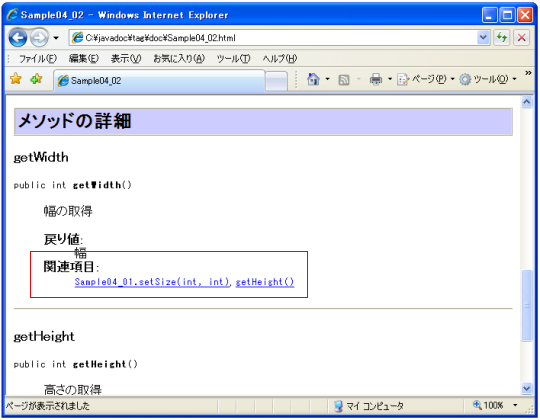Expand the Print dropdown arrow
Screen dimensions: 540x420
[x=390, y=80]
